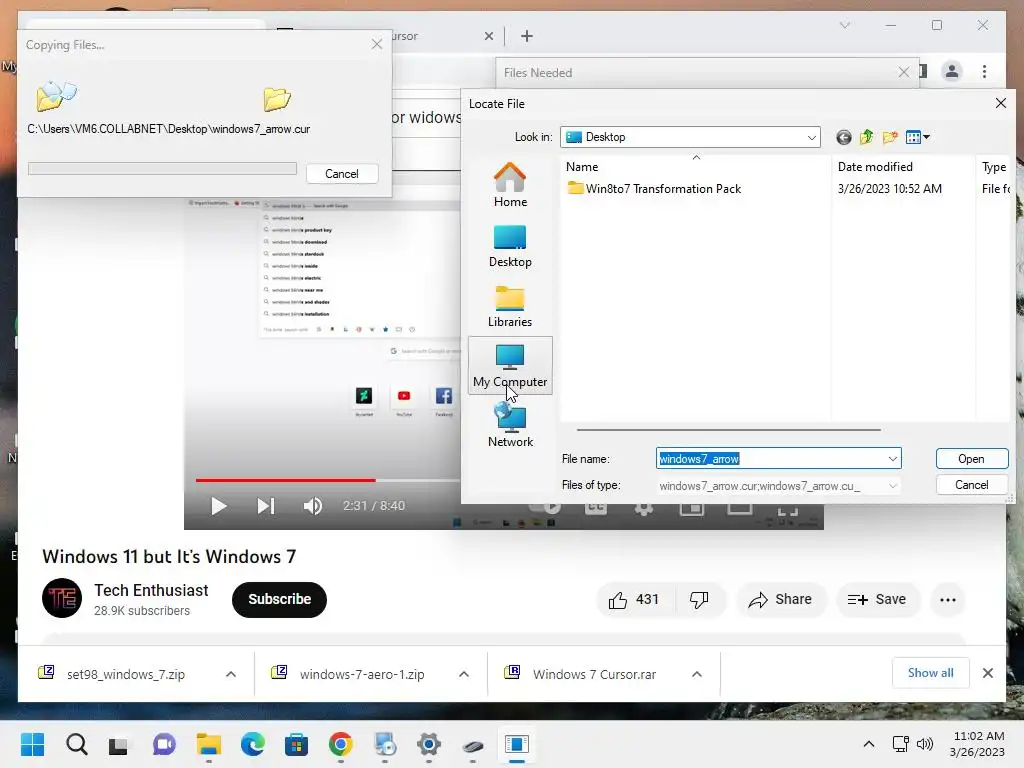Go up one folder level

click(867, 137)
